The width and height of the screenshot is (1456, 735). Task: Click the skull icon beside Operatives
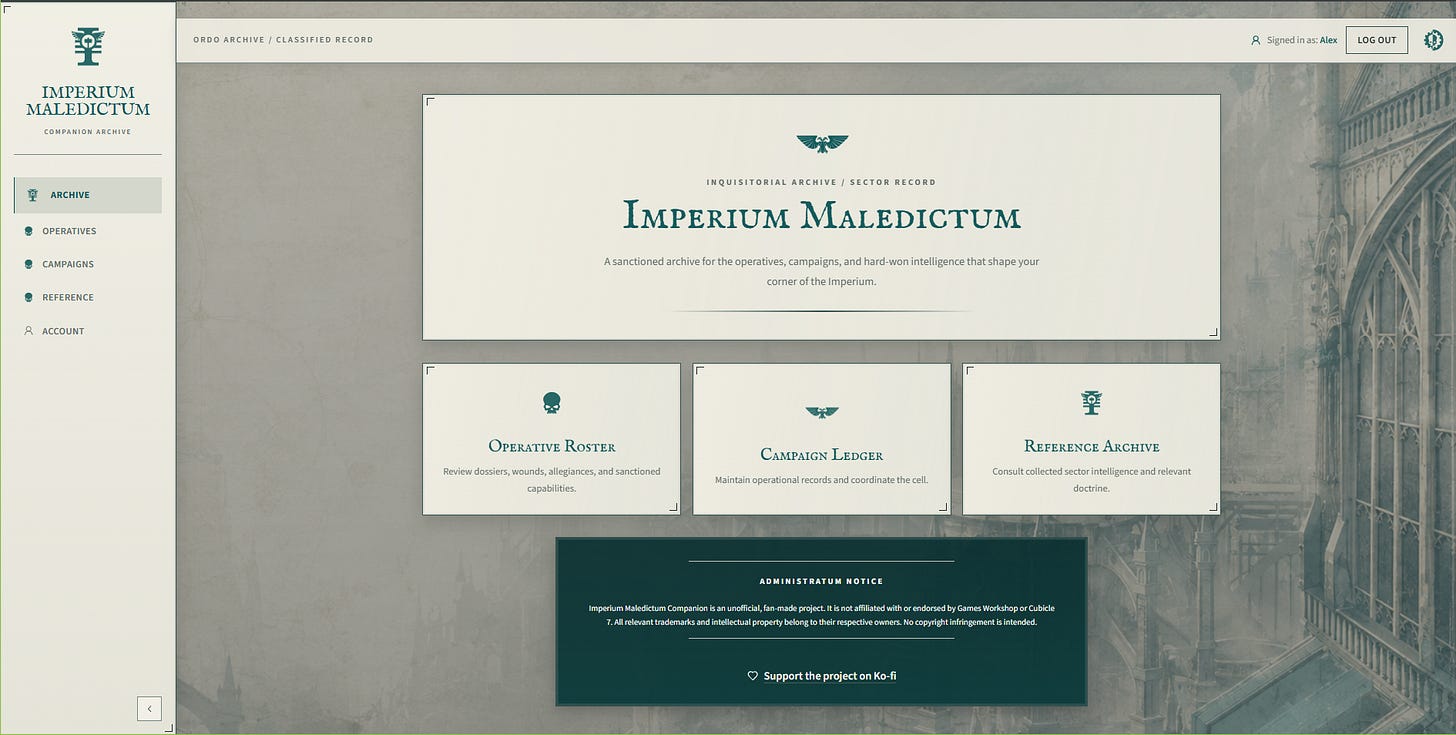click(28, 231)
